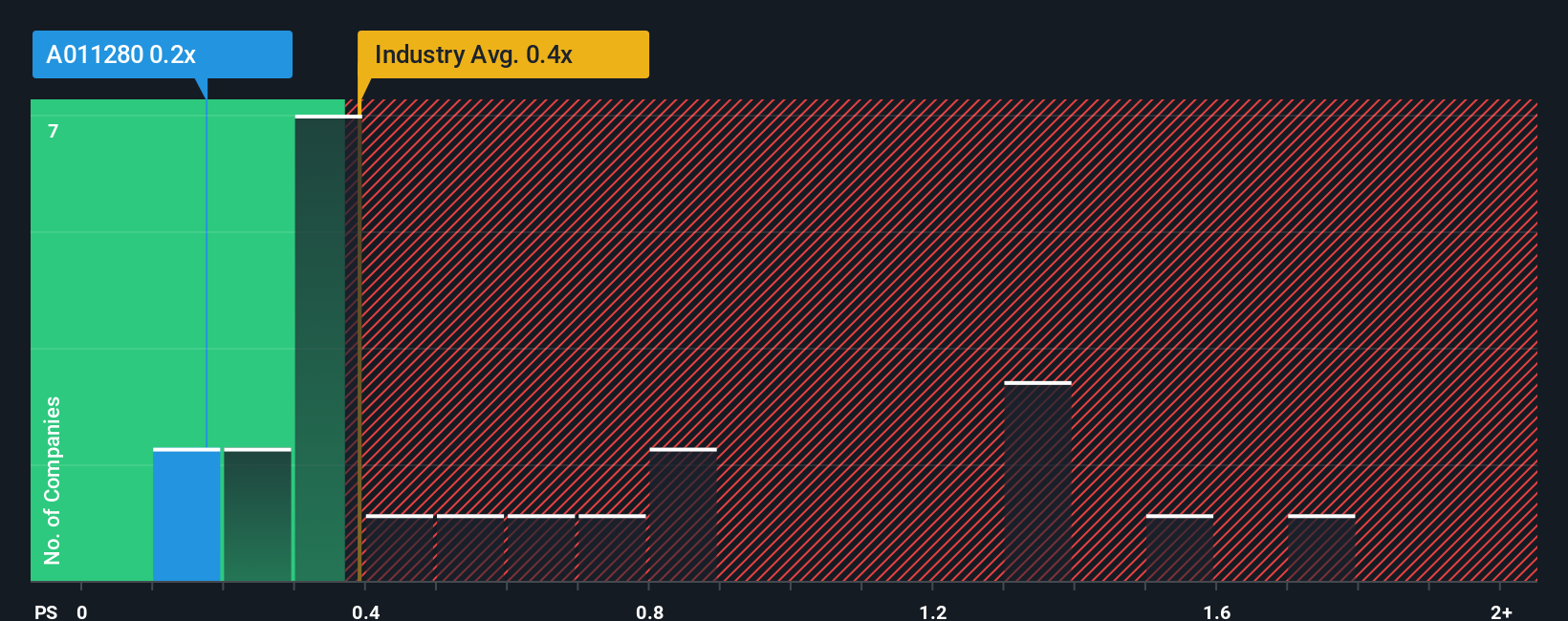This screenshot has width=1568, height=621.
Task: Click the PS axis label
Action: click(46, 611)
